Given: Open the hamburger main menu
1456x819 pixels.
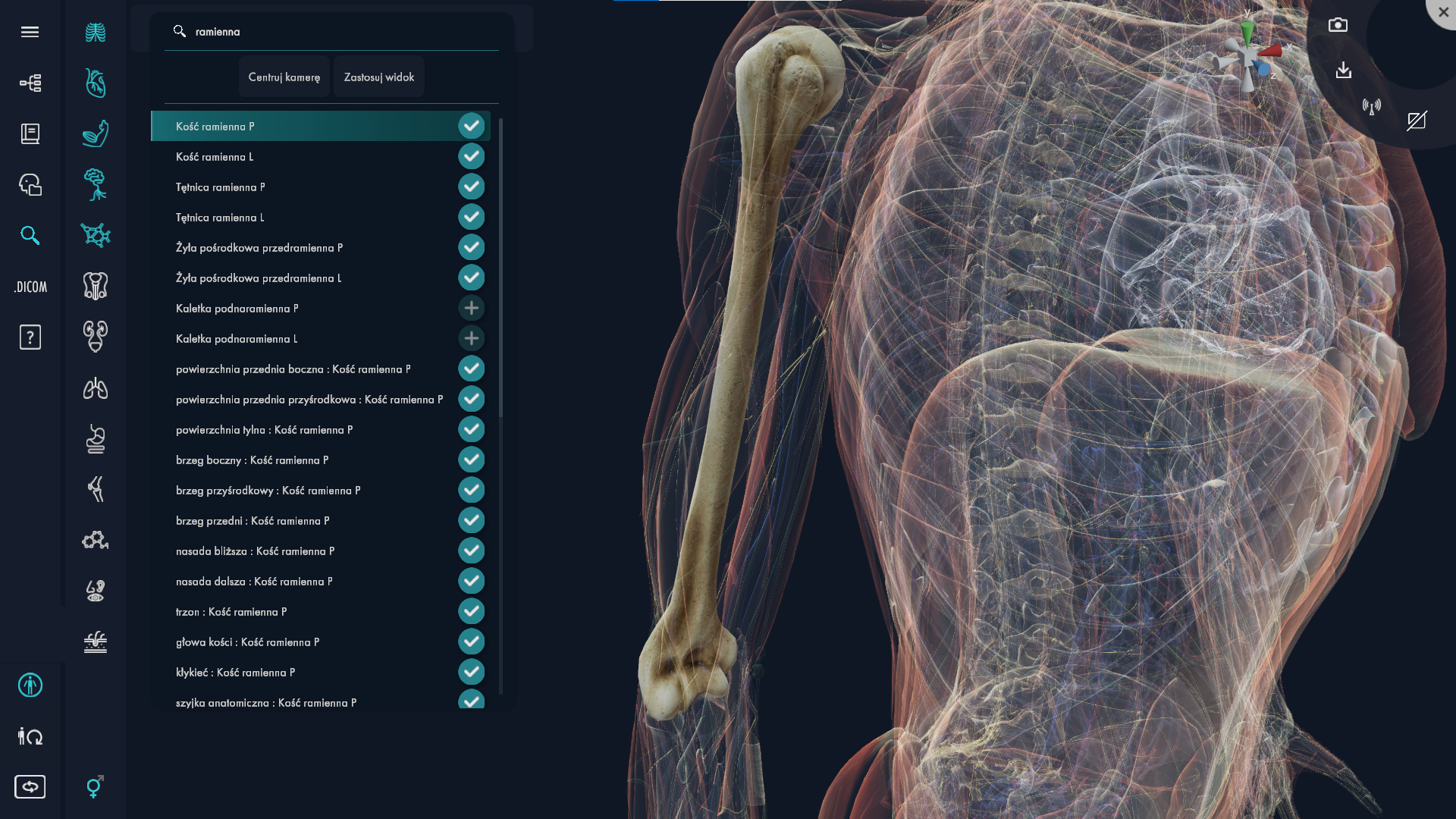Looking at the screenshot, I should pos(30,32).
